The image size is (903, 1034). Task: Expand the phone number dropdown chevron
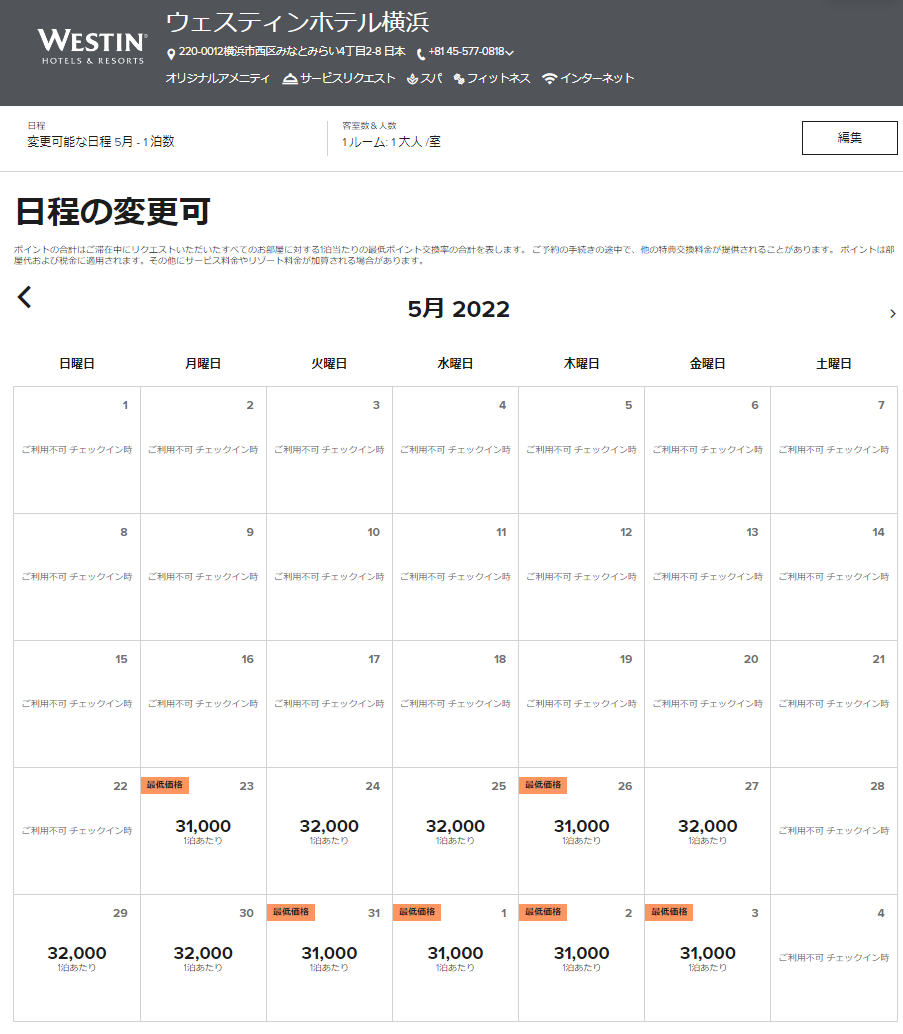510,53
